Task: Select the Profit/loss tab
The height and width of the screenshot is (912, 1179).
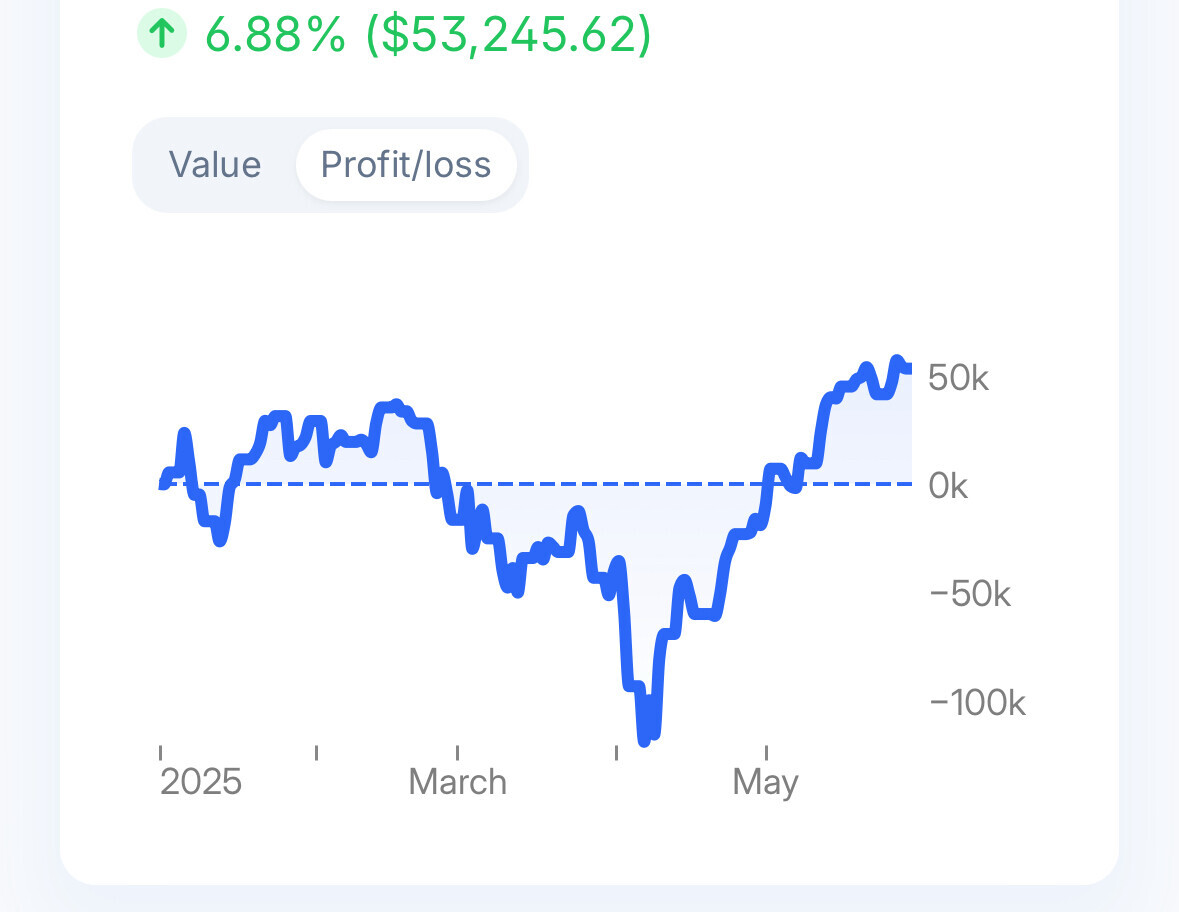Action: pyautogui.click(x=406, y=165)
